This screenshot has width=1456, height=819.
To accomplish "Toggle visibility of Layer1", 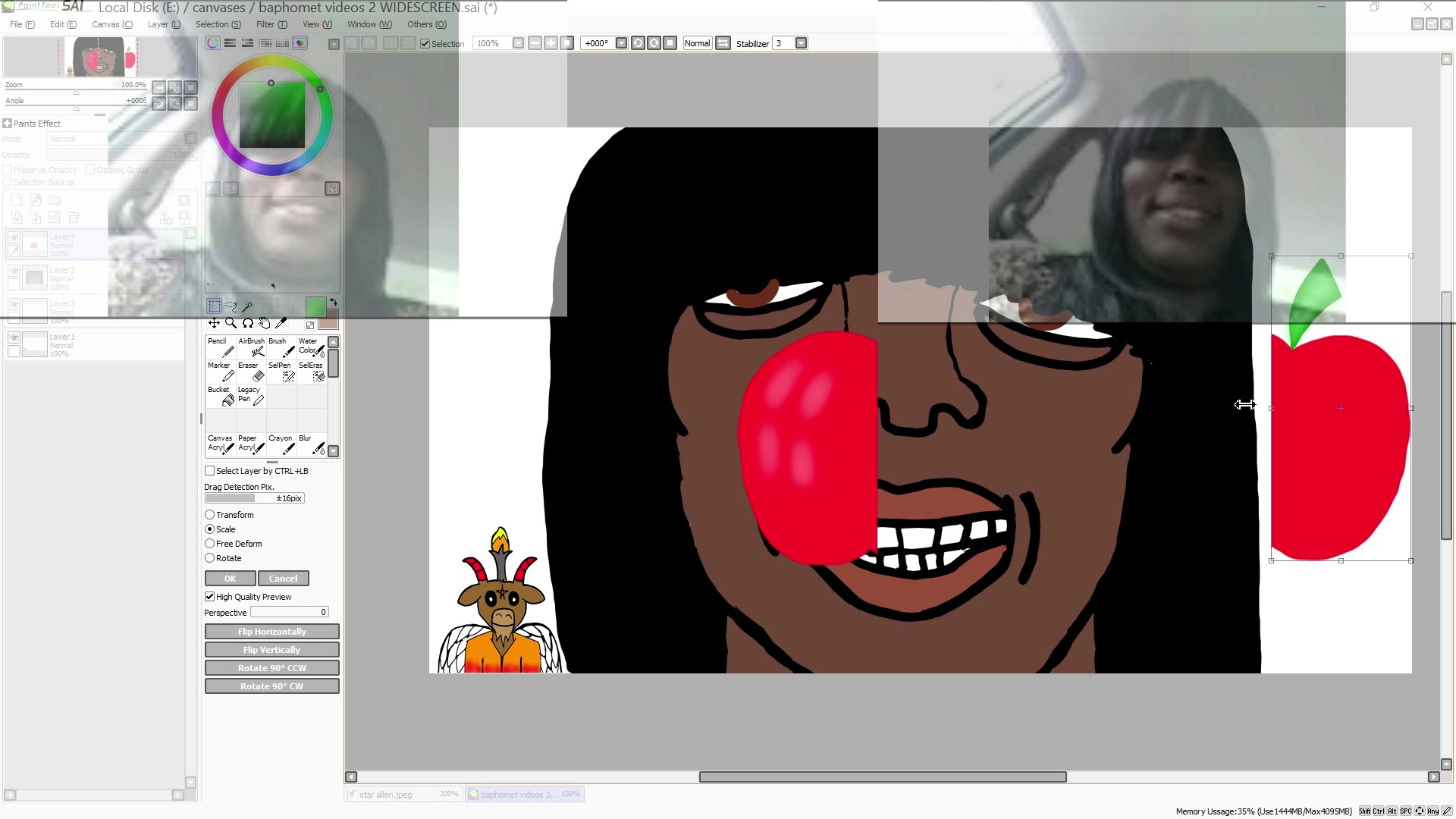I will [x=14, y=337].
